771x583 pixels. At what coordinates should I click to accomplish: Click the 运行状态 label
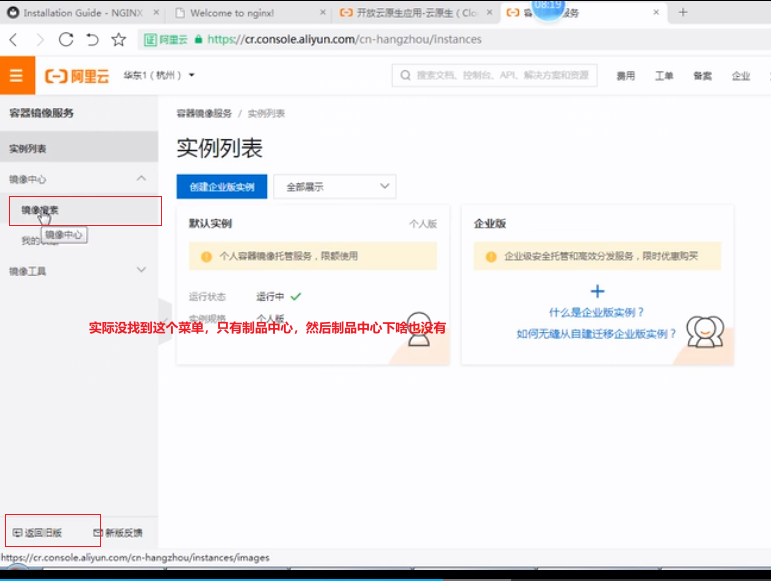[x=207, y=296]
